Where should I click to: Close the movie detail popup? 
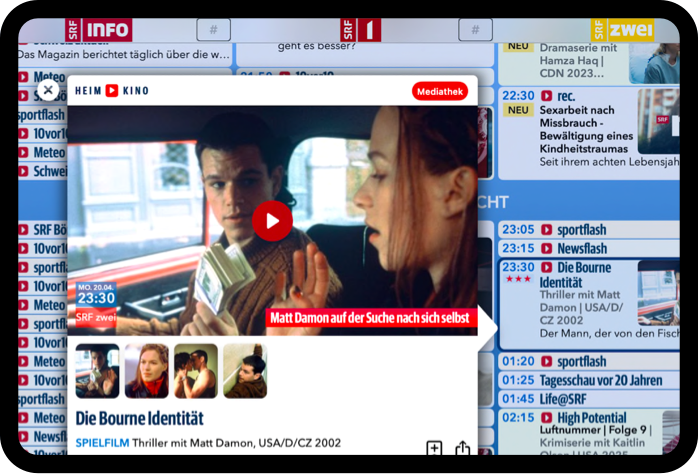(47, 90)
